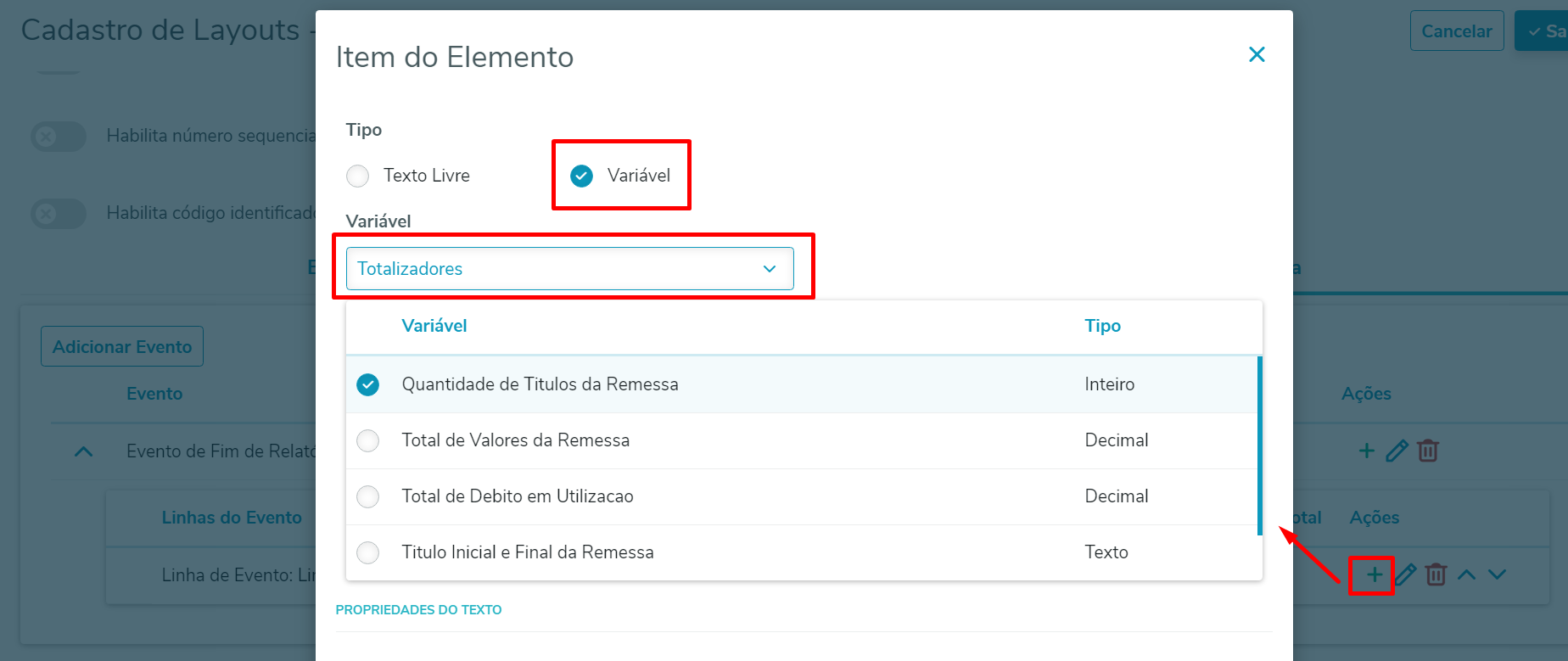This screenshot has height=661, width=1568.
Task: Edit event with the pencil icon
Action: pos(1397,451)
